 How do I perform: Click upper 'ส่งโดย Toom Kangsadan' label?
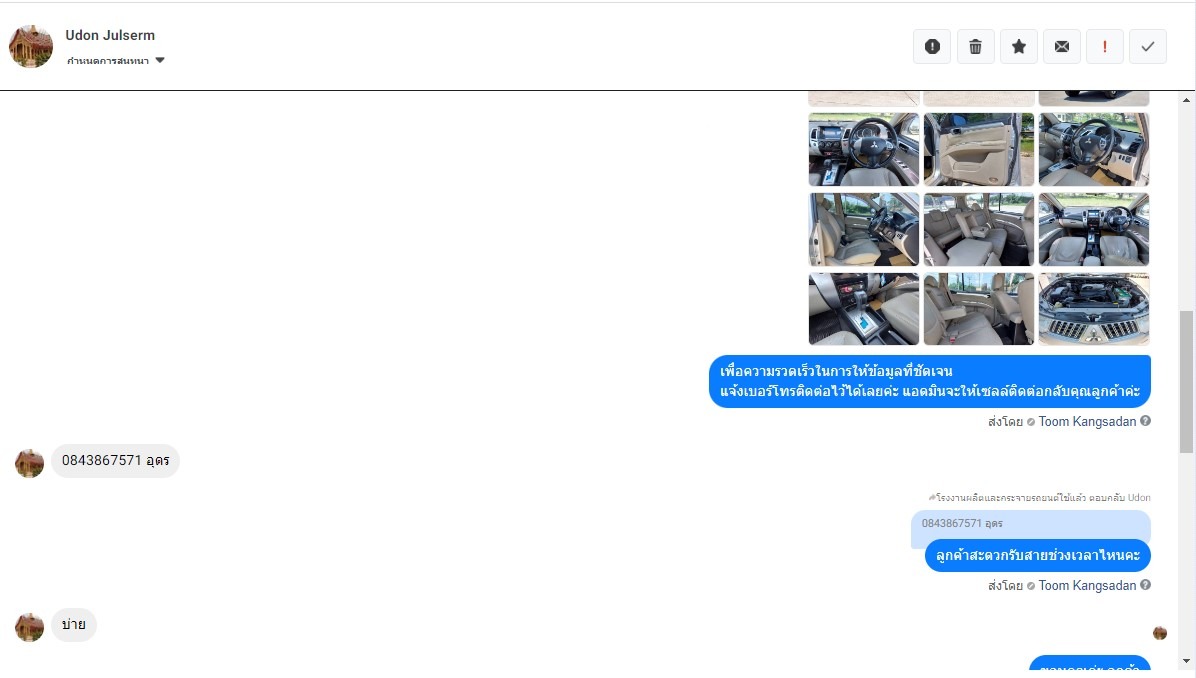(x=1062, y=422)
